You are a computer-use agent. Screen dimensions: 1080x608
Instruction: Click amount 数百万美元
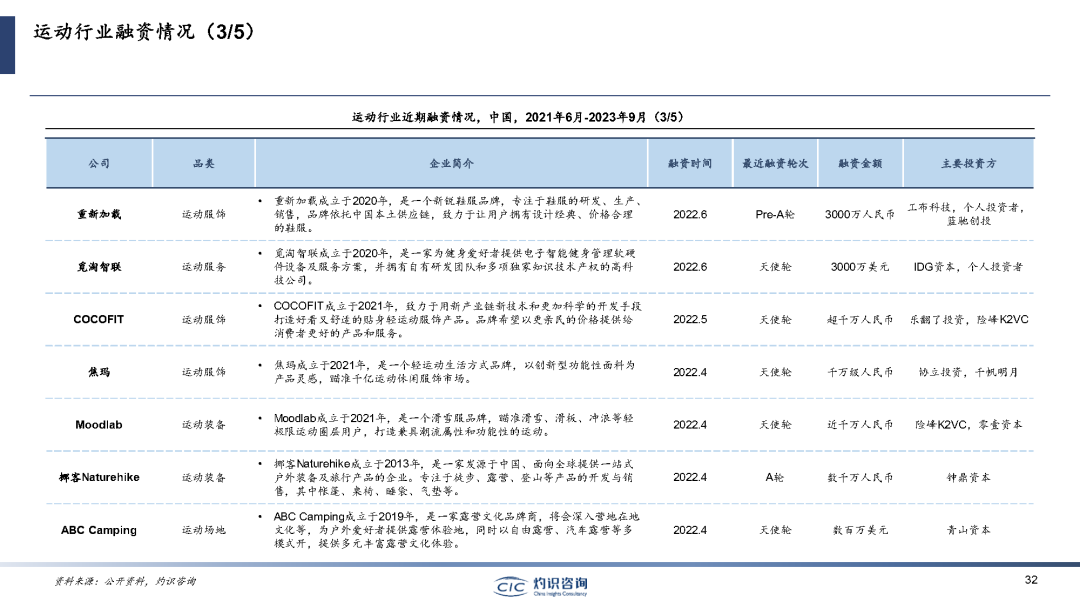860,530
